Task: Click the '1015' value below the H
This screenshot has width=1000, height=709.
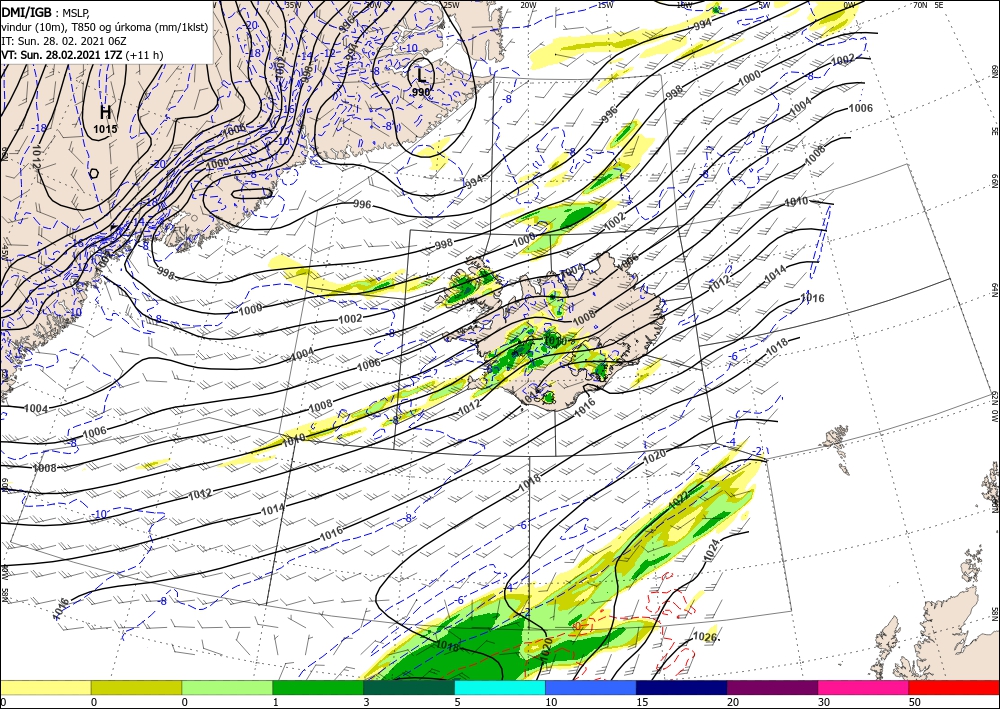Action: pyautogui.click(x=105, y=129)
